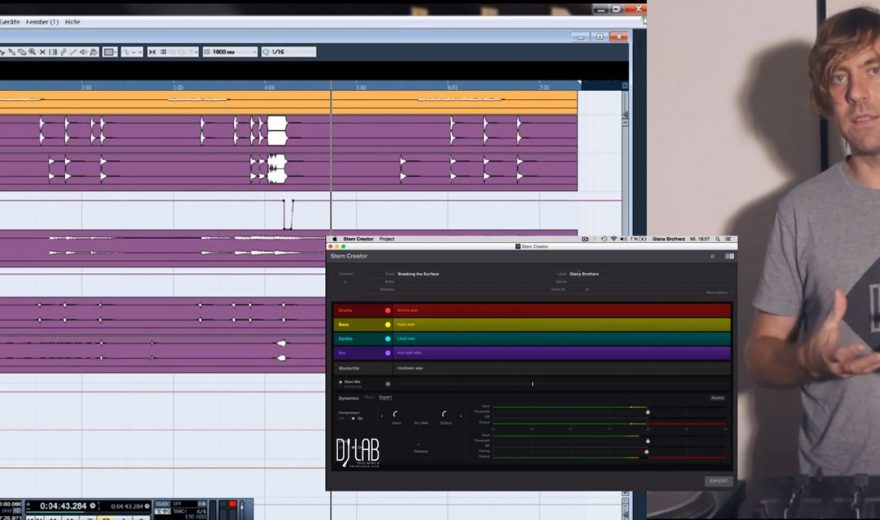Click the Masterfile mixdown.wav field
This screenshot has height=520, width=880.
coord(560,368)
